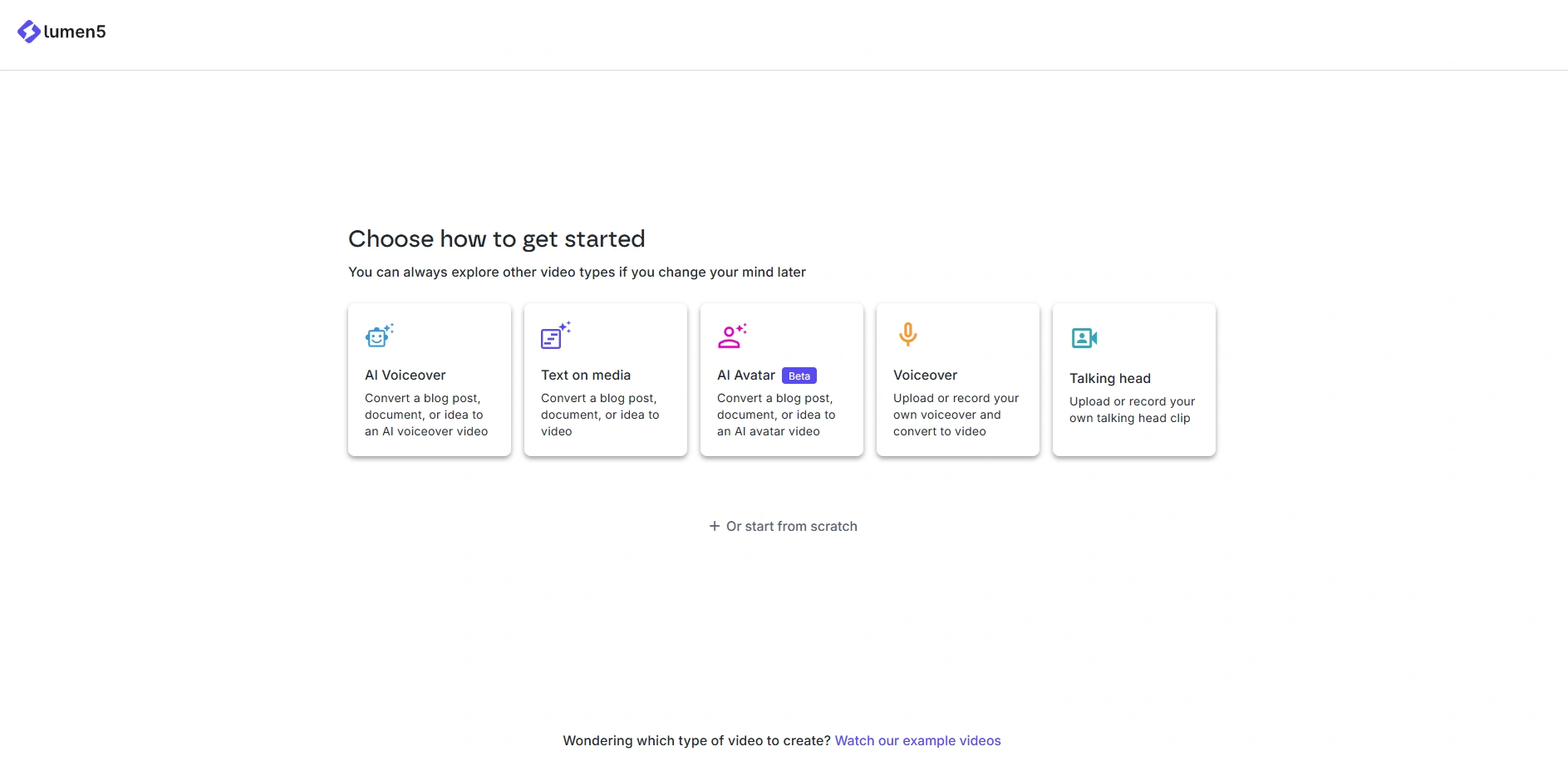Click Or start from scratch

click(783, 526)
